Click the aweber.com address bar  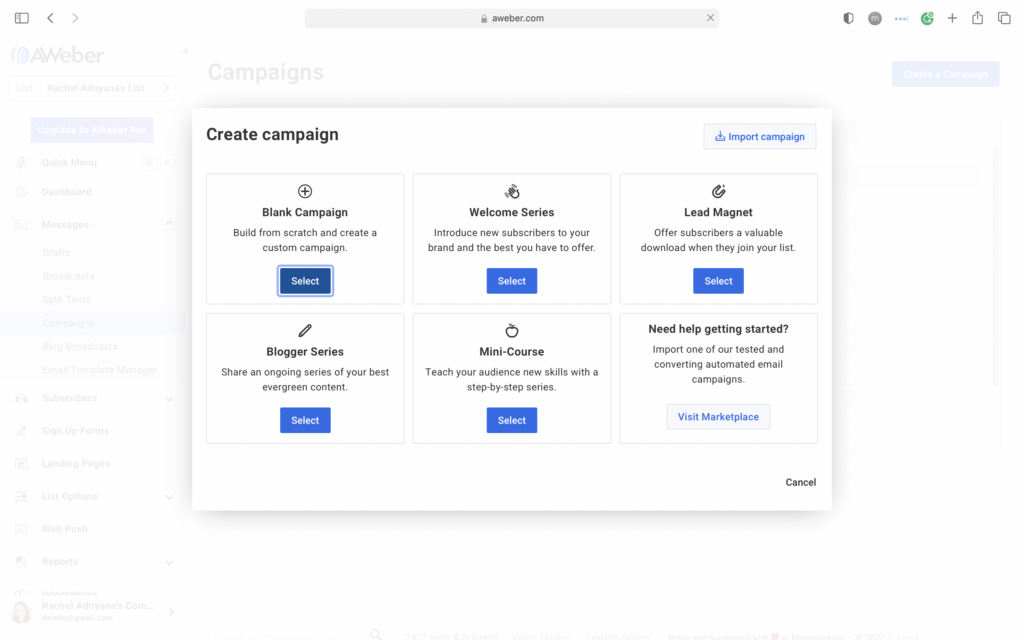(x=511, y=18)
